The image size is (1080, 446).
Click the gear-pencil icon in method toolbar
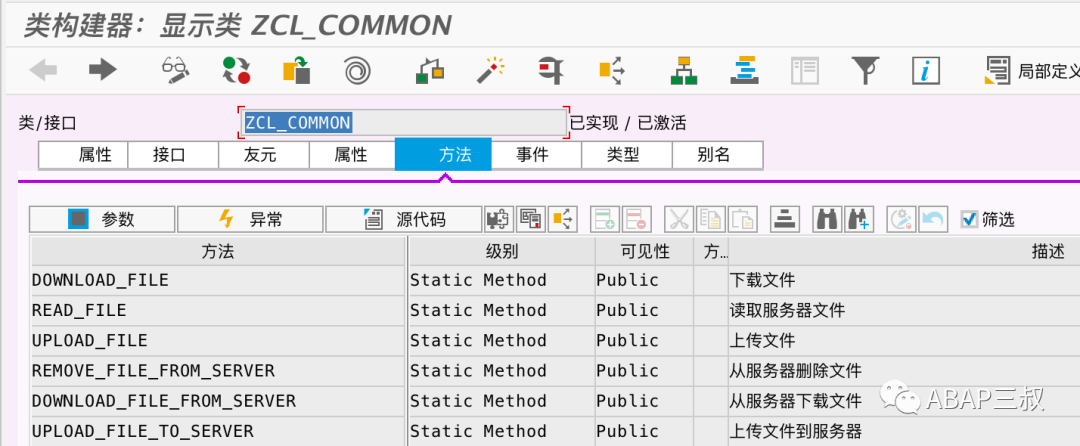[x=901, y=220]
